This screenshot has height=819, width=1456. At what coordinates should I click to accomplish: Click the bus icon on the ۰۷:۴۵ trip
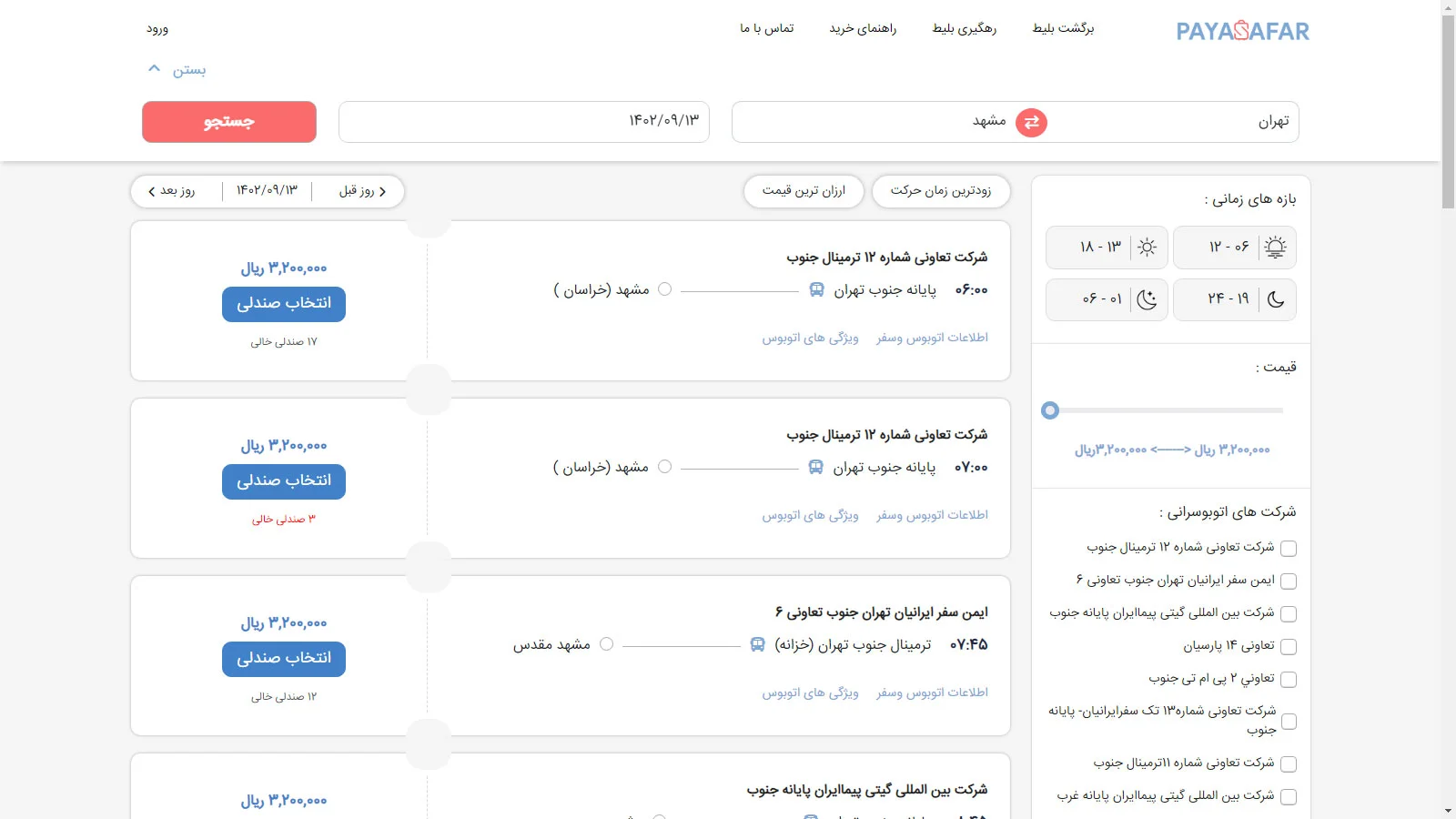coord(757,644)
